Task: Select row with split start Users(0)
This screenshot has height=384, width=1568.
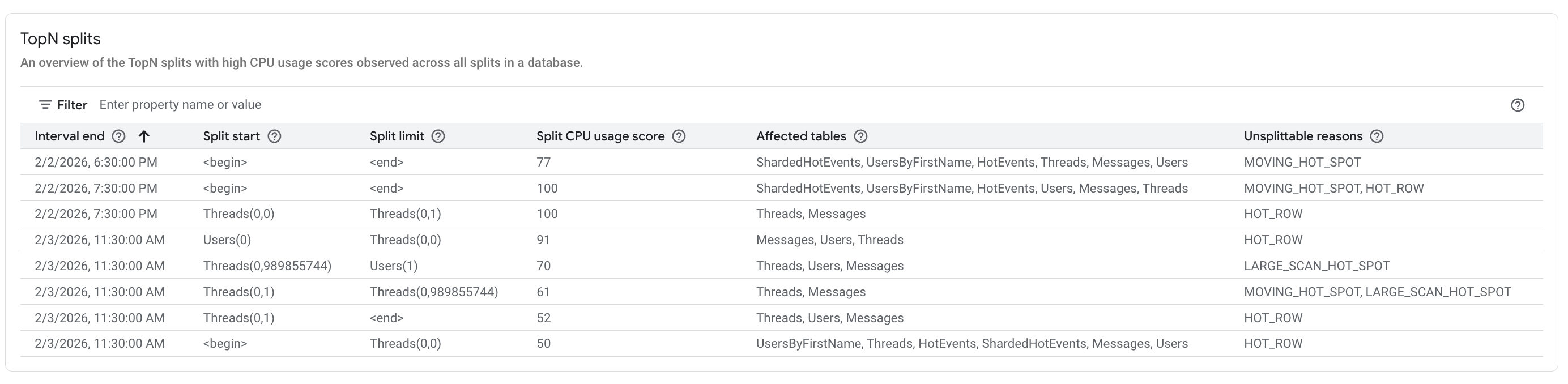Action: pyautogui.click(x=227, y=240)
